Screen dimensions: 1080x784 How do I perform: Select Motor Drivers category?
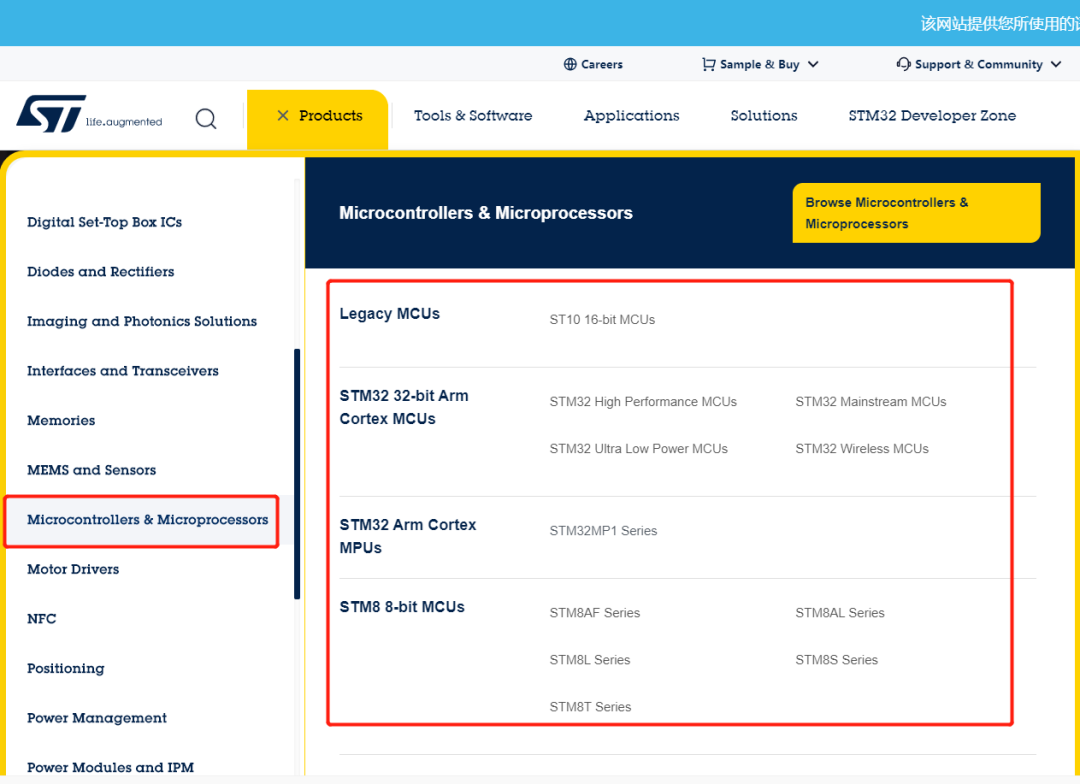73,569
